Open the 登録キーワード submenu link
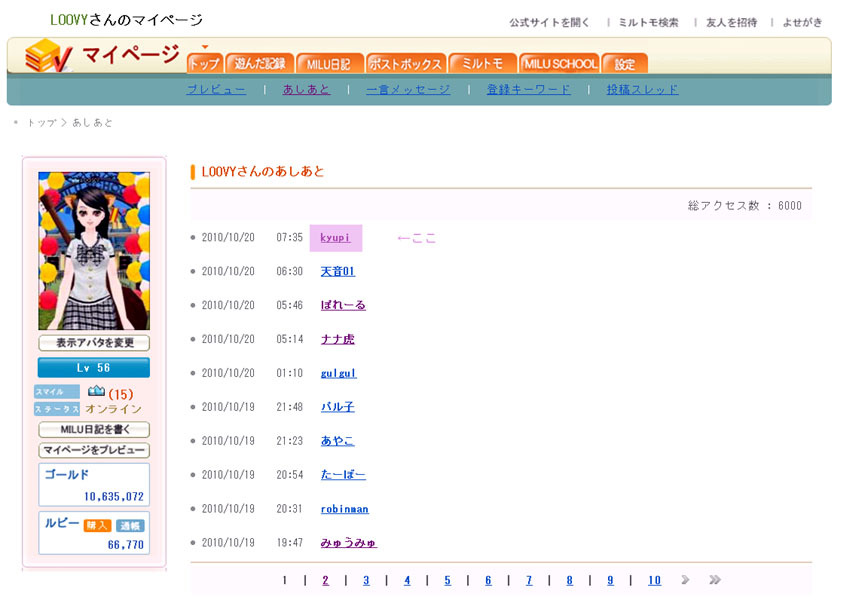Viewport: 868px width, 600px height. (528, 90)
